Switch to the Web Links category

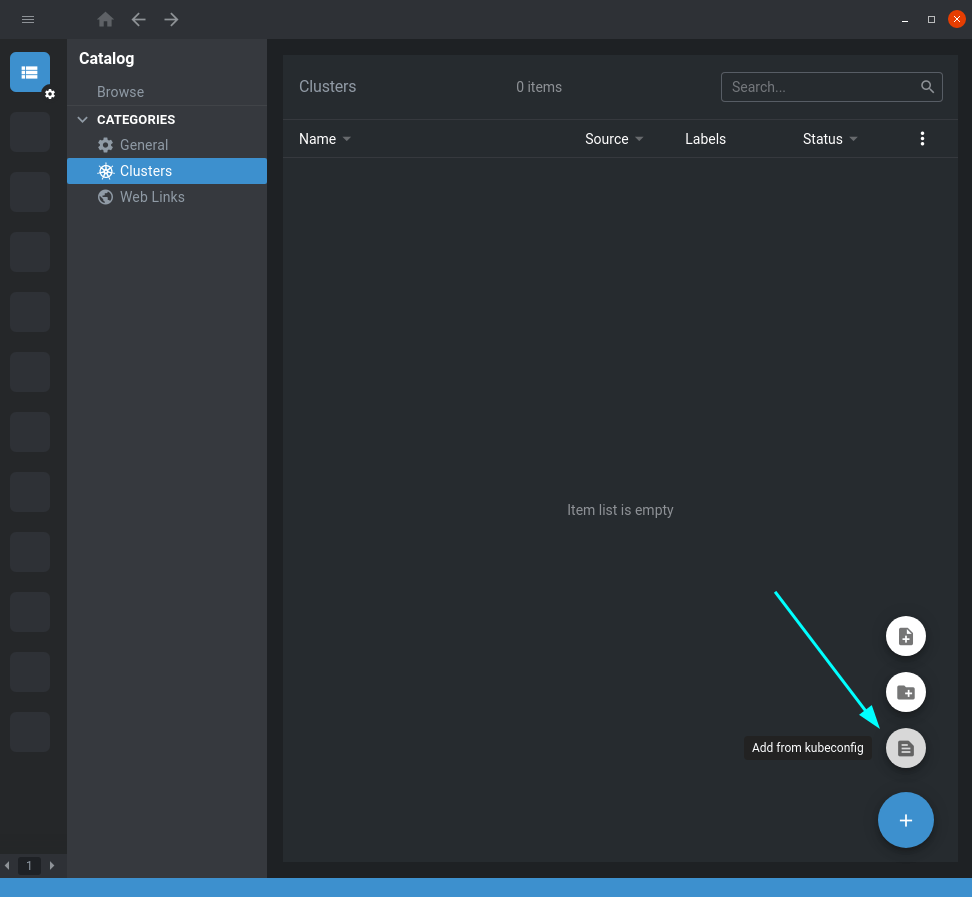(153, 196)
